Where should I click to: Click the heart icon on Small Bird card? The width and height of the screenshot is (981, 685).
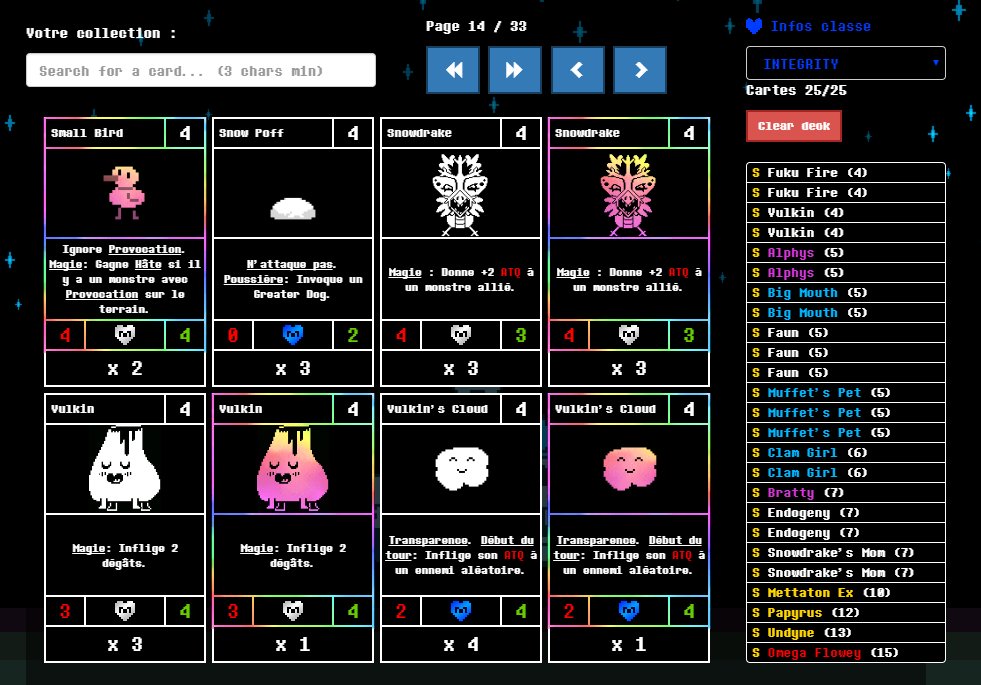[x=125, y=335]
